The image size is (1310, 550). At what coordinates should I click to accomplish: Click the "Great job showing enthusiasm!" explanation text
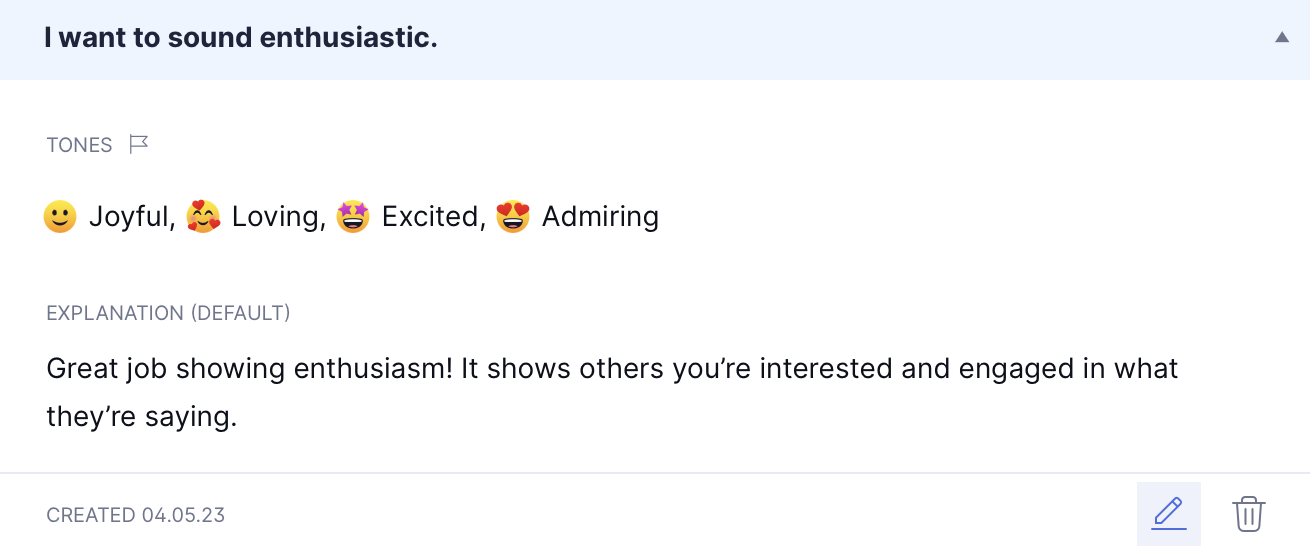[250, 369]
